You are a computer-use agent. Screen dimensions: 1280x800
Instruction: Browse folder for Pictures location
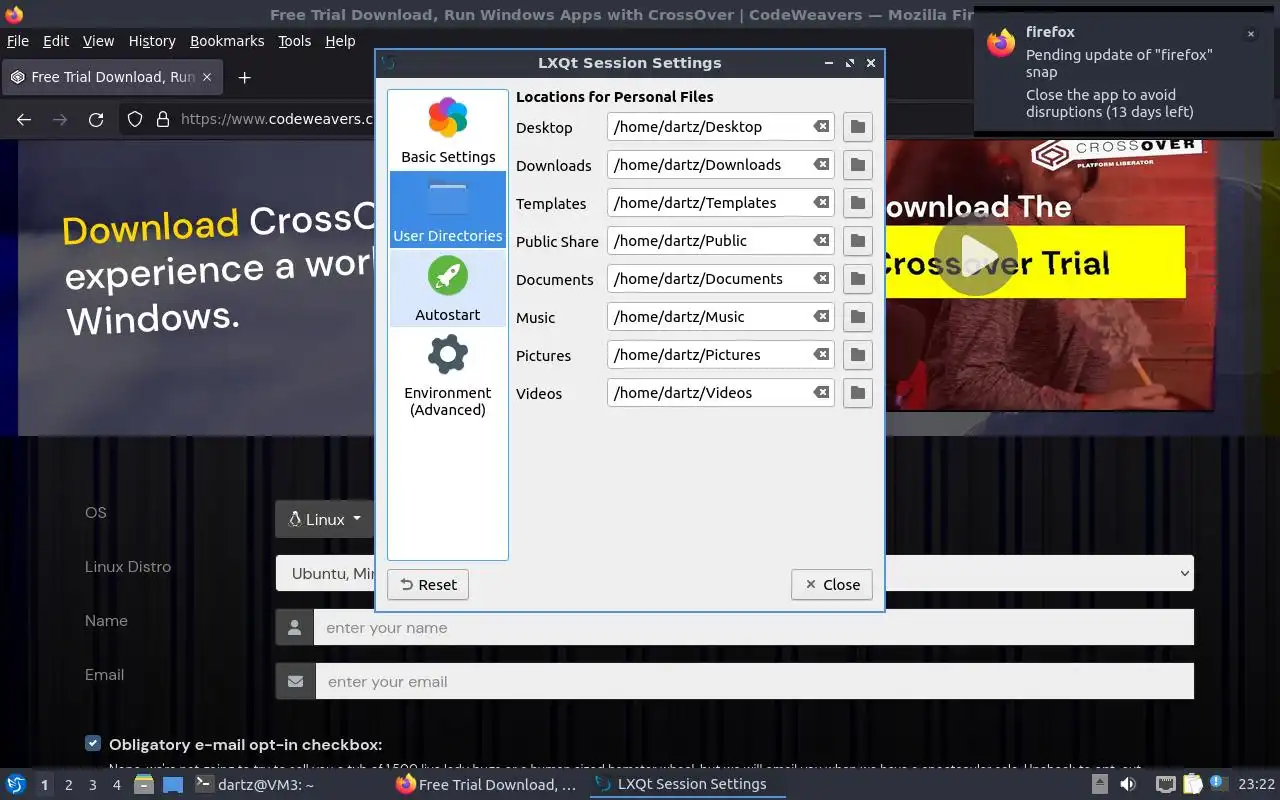(857, 355)
